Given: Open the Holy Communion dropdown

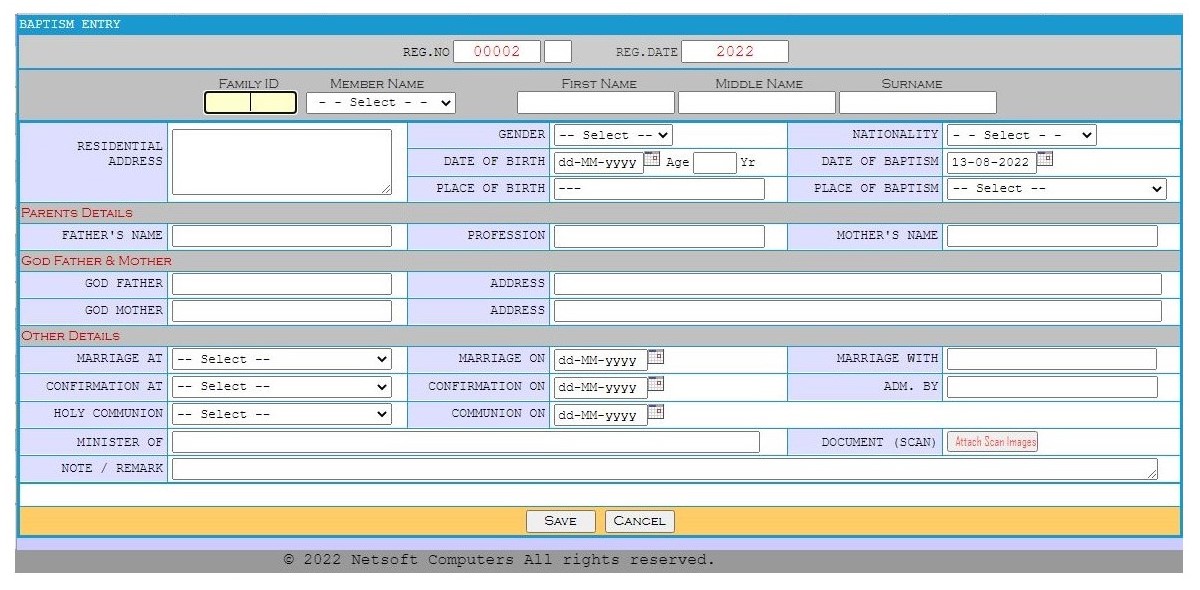Looking at the screenshot, I should point(281,414).
